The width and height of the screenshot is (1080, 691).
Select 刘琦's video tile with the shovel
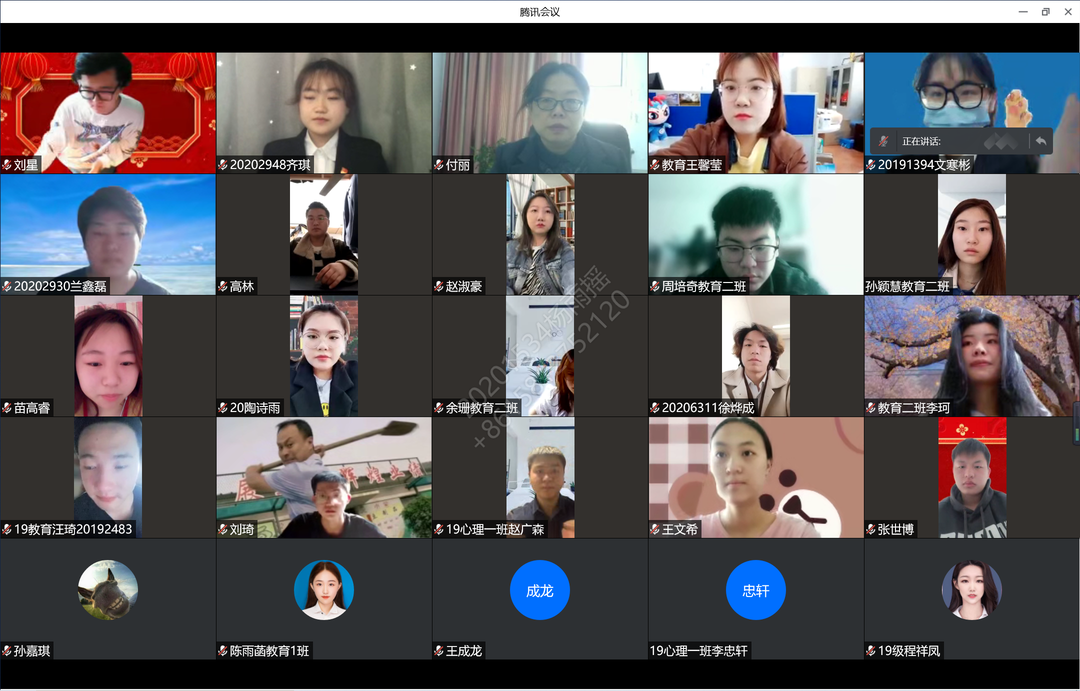click(x=324, y=475)
